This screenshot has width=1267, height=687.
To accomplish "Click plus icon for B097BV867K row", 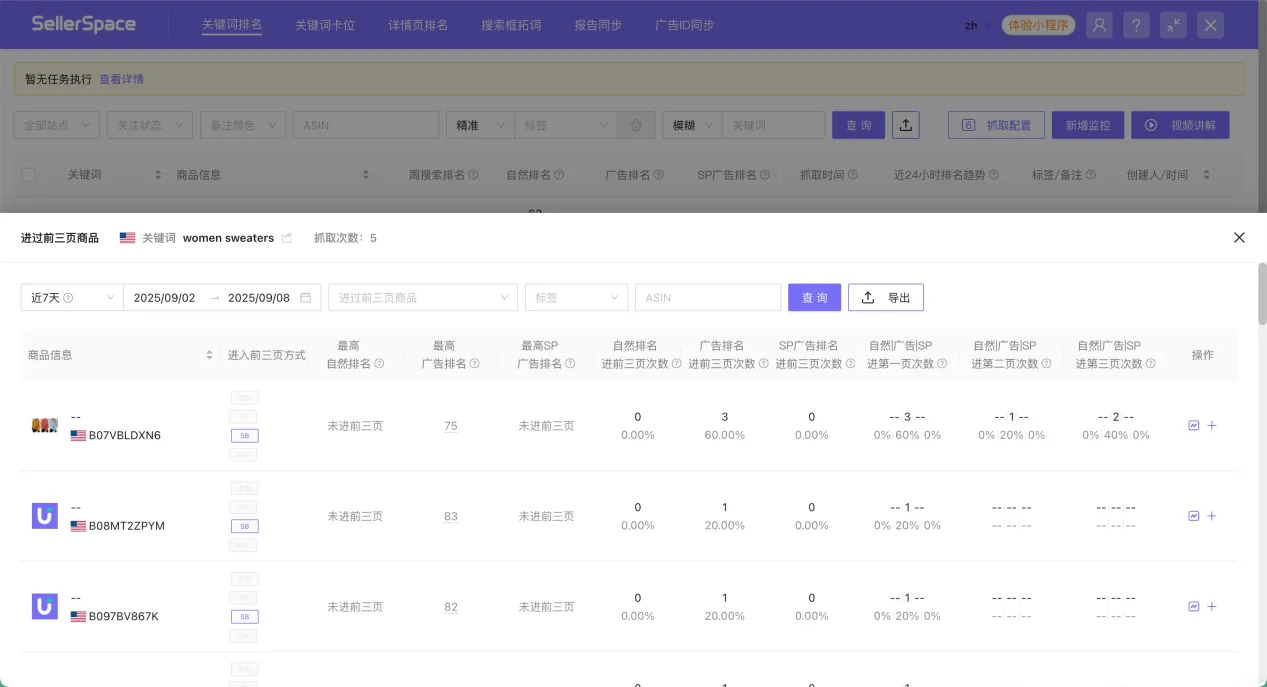I will [x=1212, y=606].
